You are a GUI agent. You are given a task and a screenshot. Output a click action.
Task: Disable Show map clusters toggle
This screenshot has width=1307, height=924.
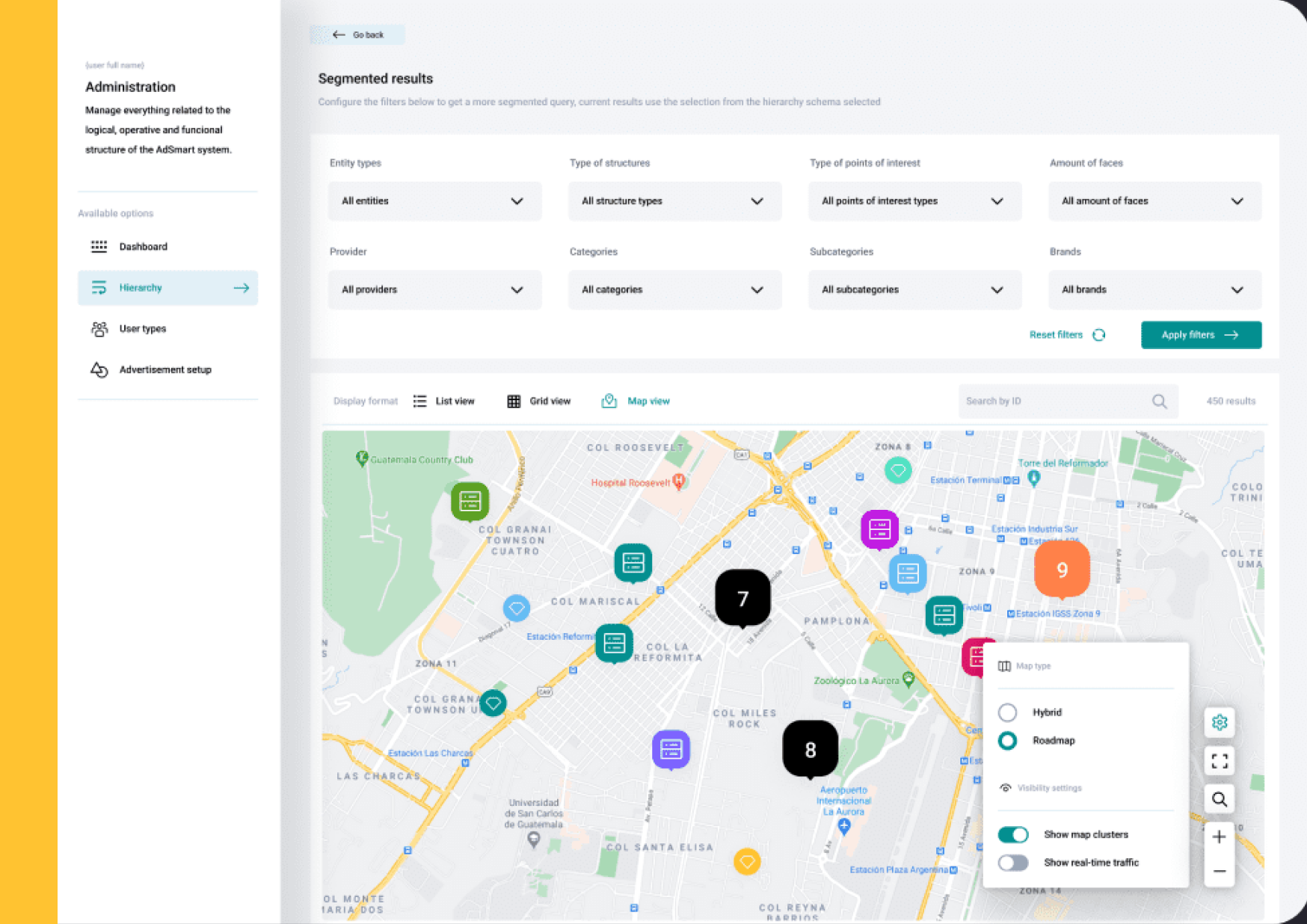[1013, 834]
